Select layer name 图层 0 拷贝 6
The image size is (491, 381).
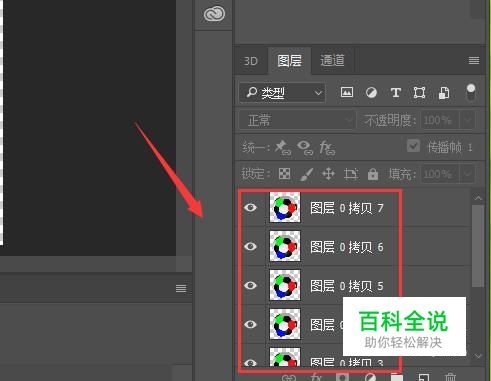(x=347, y=247)
